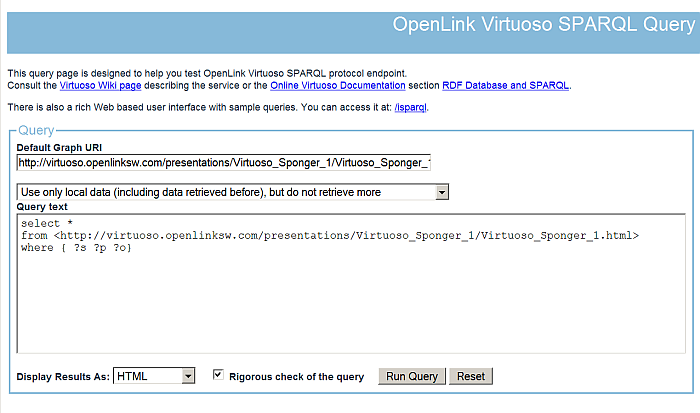This screenshot has width=700, height=413.
Task: Click the 'Query text' label
Action: 44,206
